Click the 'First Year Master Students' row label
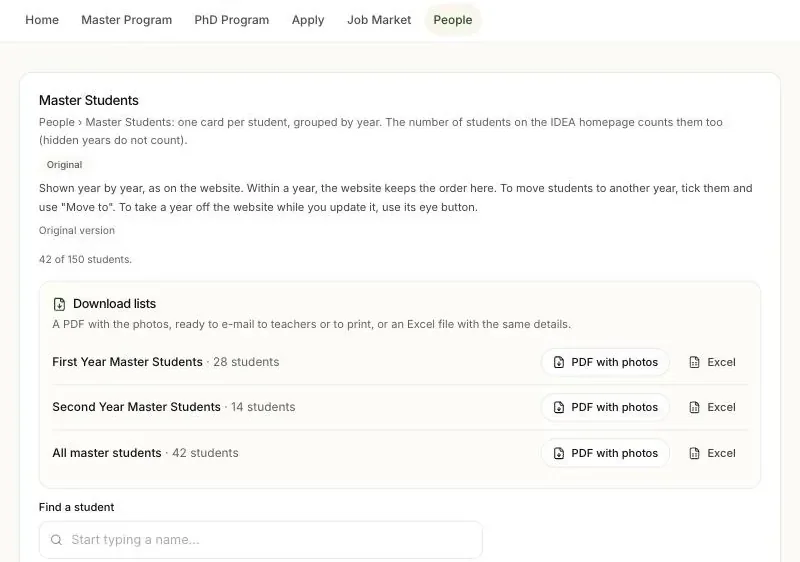Screen dimensions: 800x562 128,362
